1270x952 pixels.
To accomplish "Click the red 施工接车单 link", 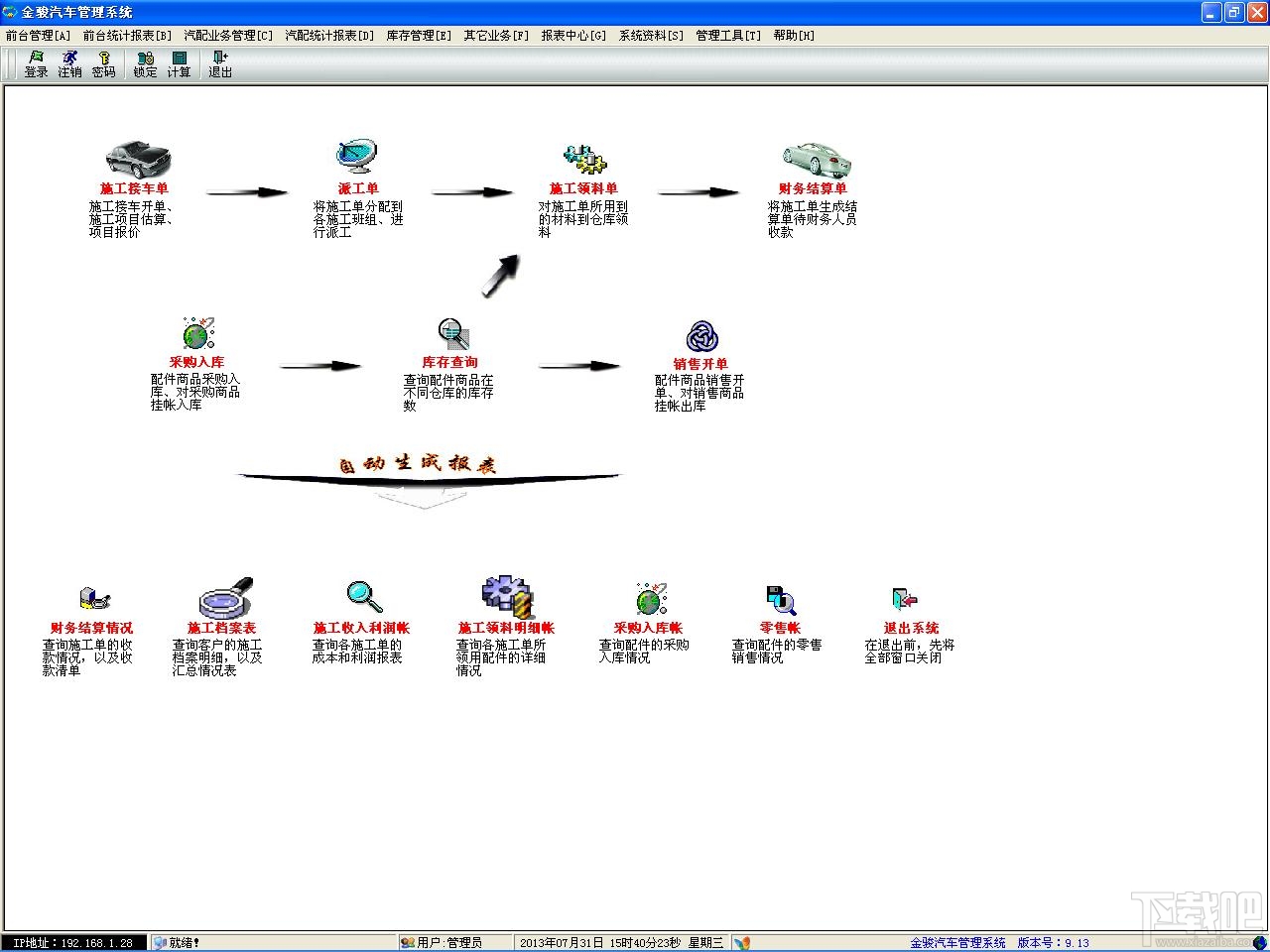I will click(134, 188).
